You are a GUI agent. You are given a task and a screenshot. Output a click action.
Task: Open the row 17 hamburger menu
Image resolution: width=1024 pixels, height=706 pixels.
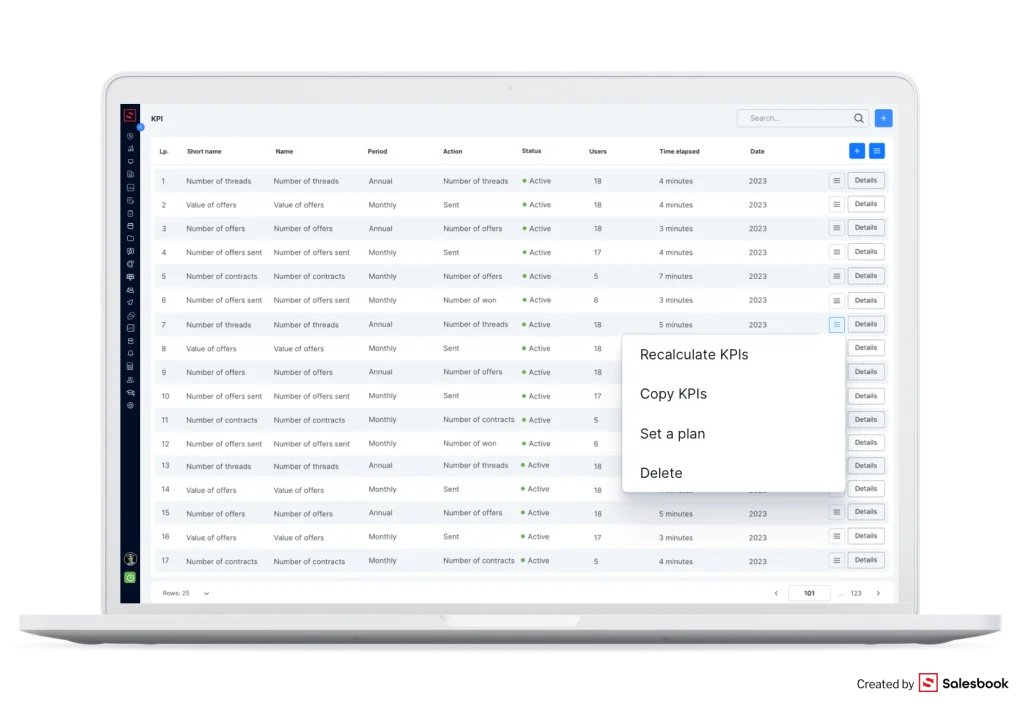(837, 560)
